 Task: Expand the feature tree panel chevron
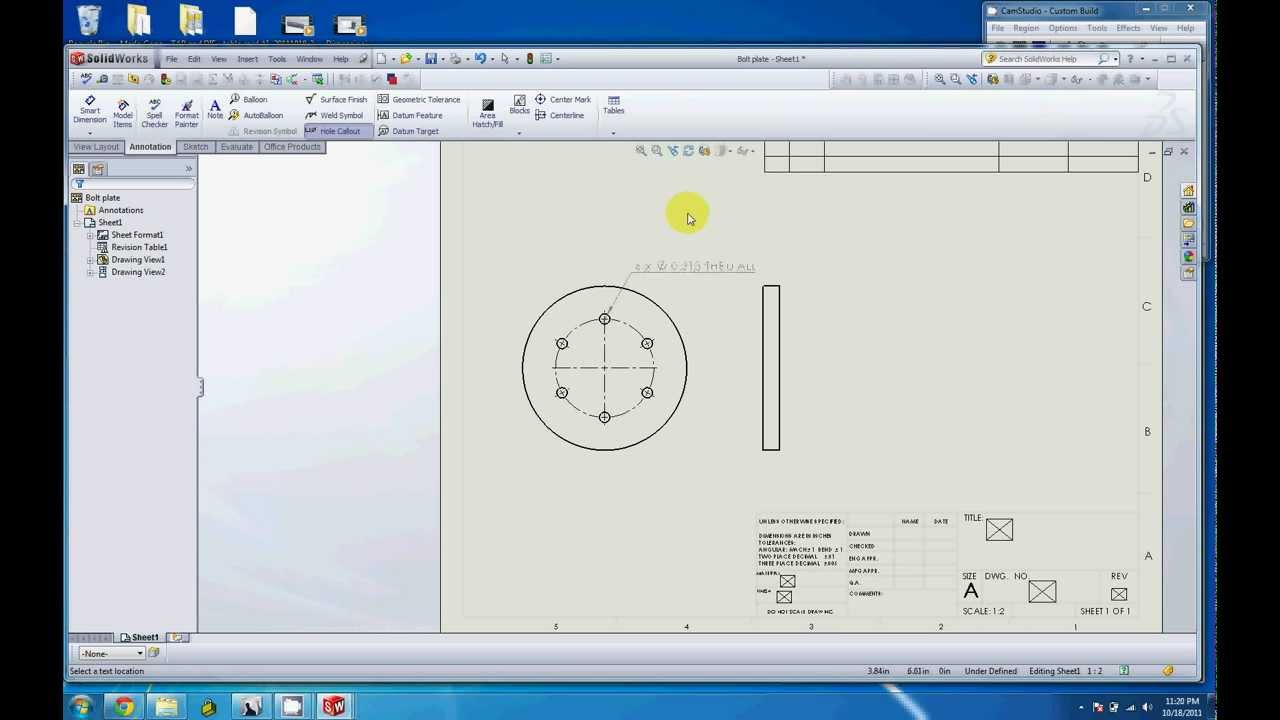[x=189, y=169]
